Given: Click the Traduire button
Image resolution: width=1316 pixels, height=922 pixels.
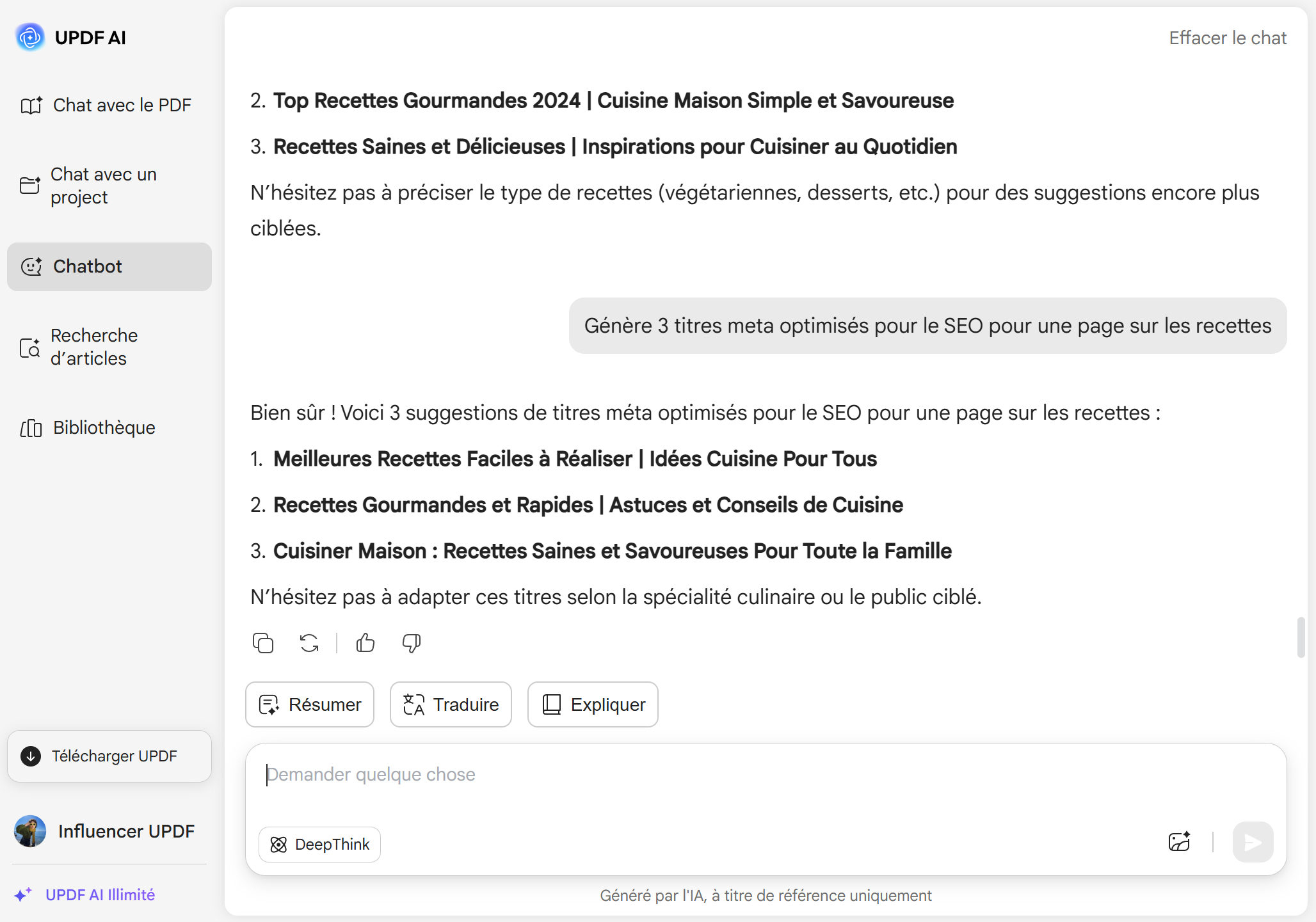Looking at the screenshot, I should click(451, 704).
